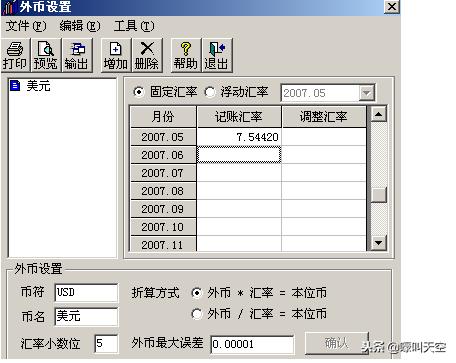The width and height of the screenshot is (456, 363).
Task: Open the 工具(T) menu
Action: (x=134, y=26)
